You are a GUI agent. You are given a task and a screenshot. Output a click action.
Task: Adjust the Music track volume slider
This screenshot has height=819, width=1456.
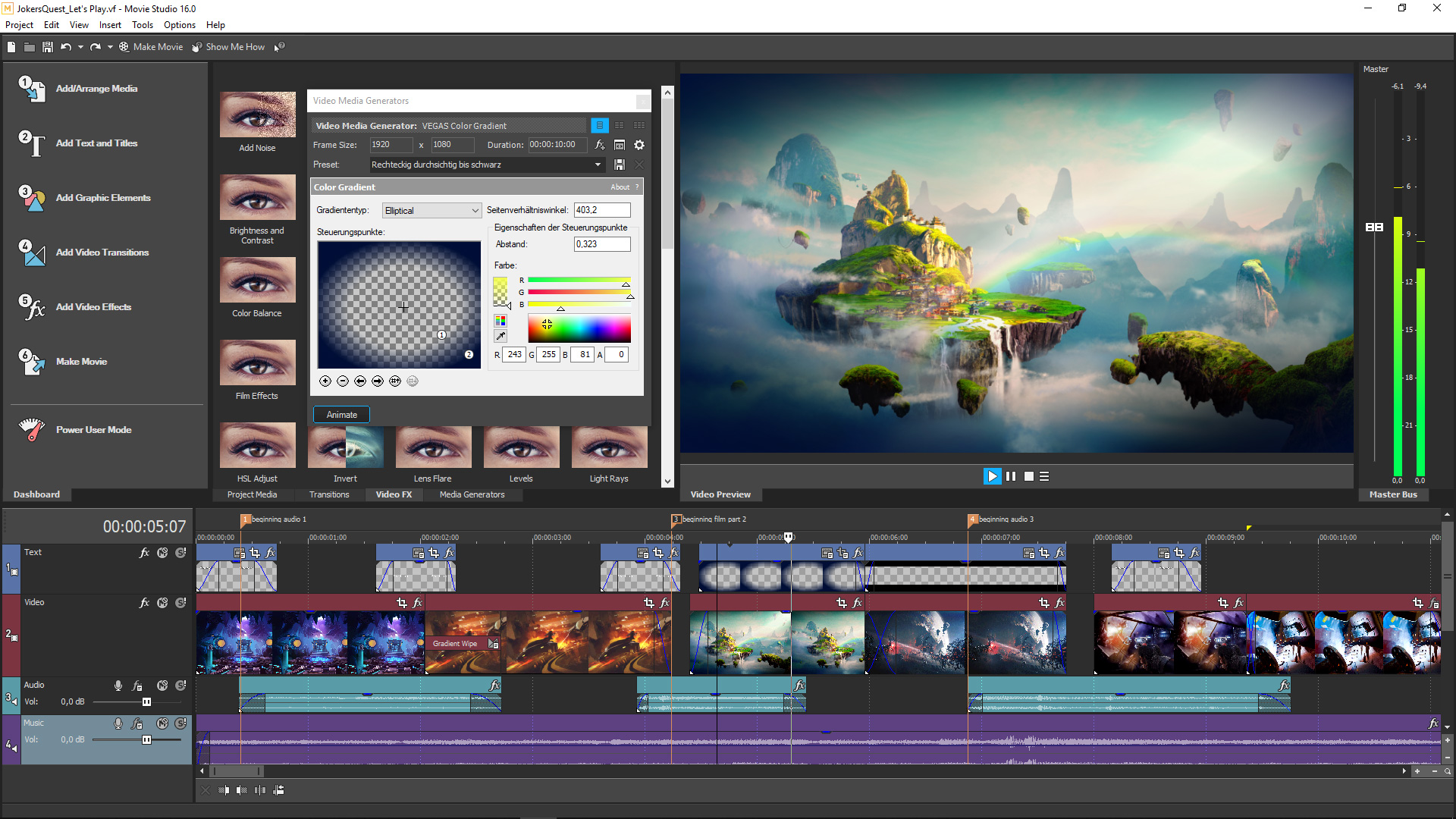point(146,739)
